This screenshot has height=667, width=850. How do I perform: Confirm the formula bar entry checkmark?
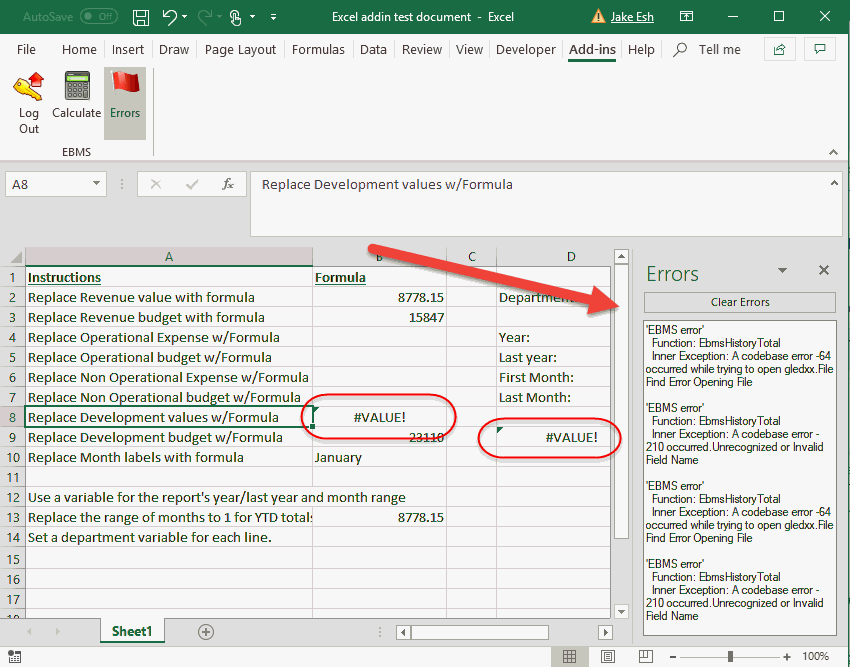192,184
